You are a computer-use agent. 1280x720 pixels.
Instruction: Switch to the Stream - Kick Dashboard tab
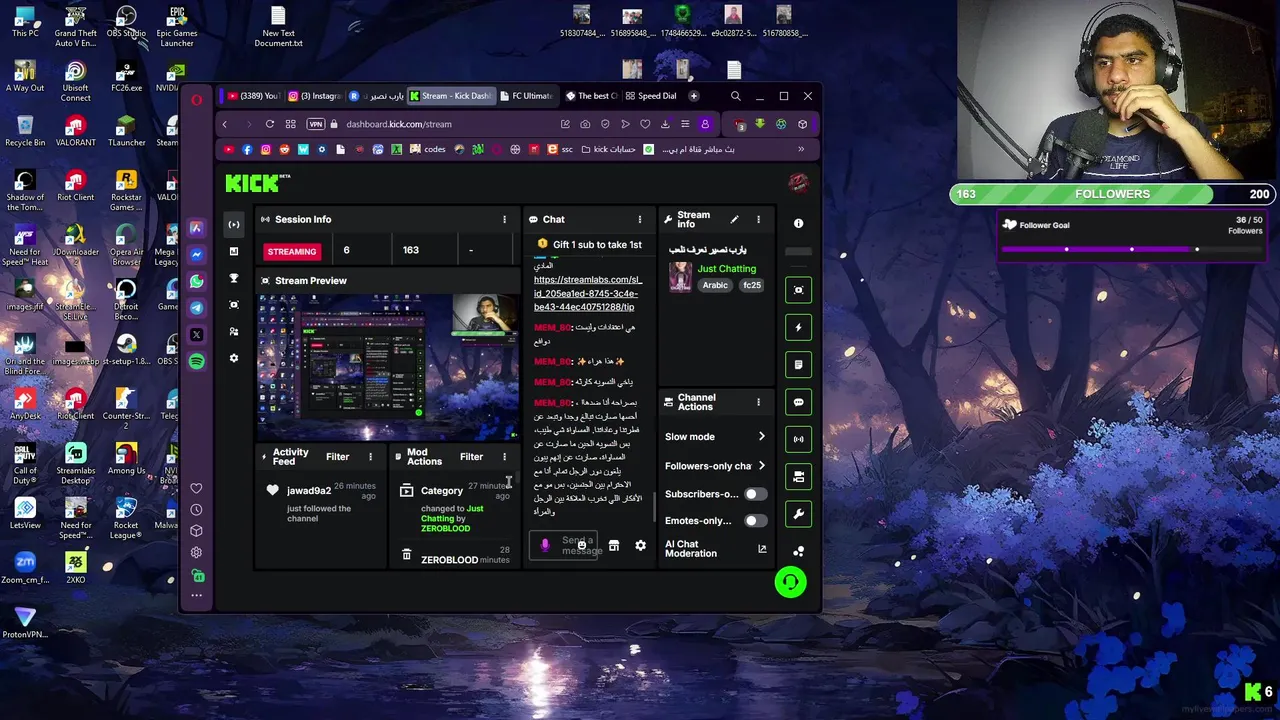pyautogui.click(x=450, y=96)
